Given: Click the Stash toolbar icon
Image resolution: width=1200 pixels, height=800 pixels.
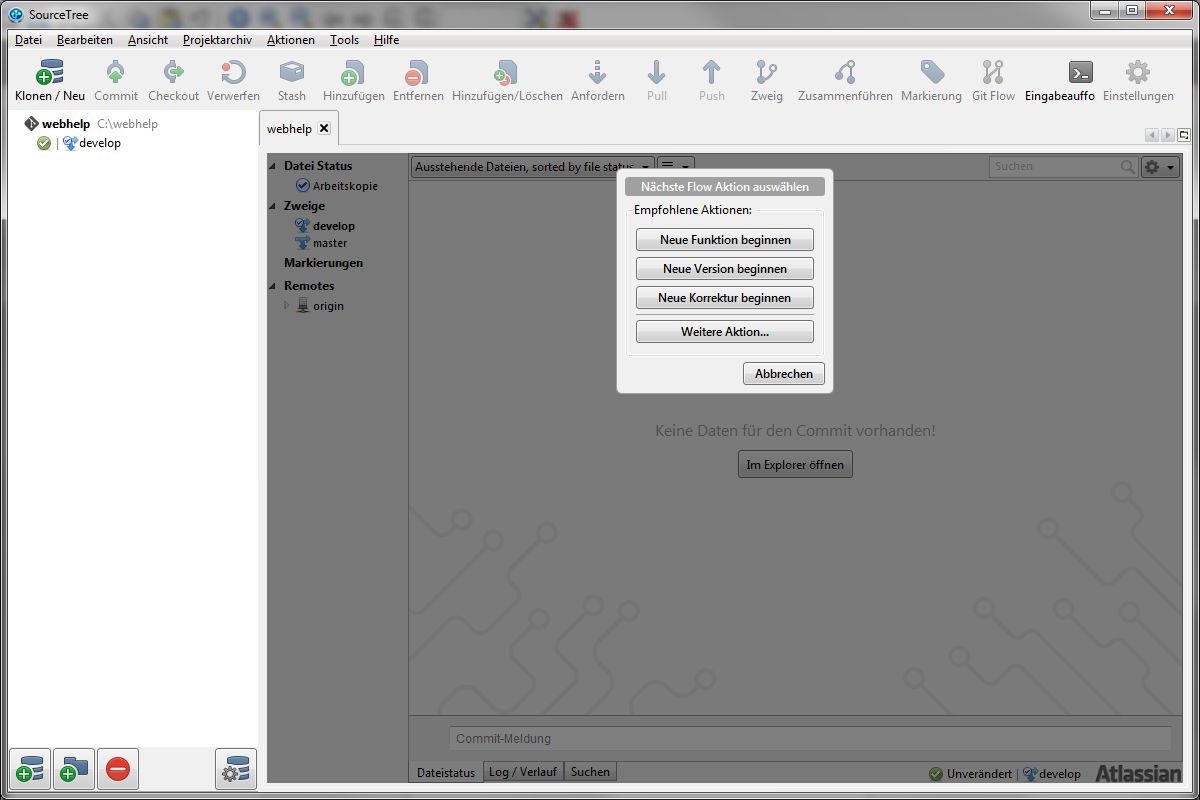Looking at the screenshot, I should 292,74.
